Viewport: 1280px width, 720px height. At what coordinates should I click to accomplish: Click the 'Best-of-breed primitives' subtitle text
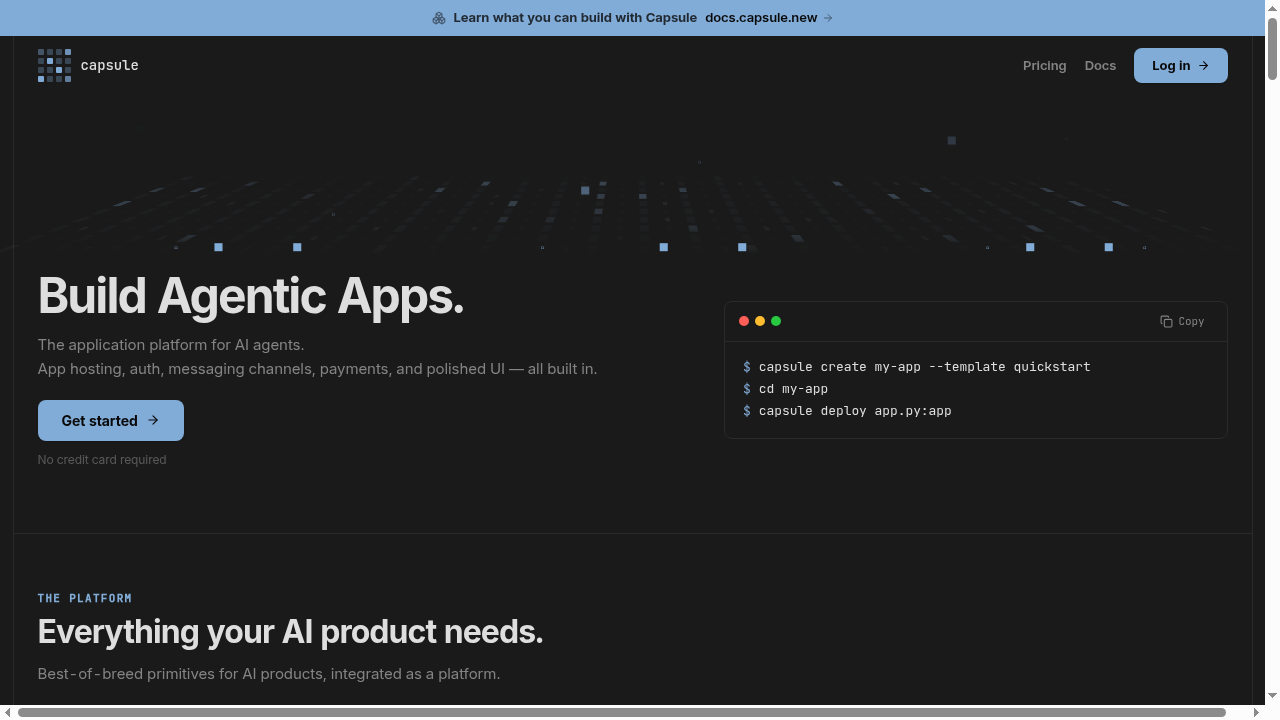coord(269,674)
